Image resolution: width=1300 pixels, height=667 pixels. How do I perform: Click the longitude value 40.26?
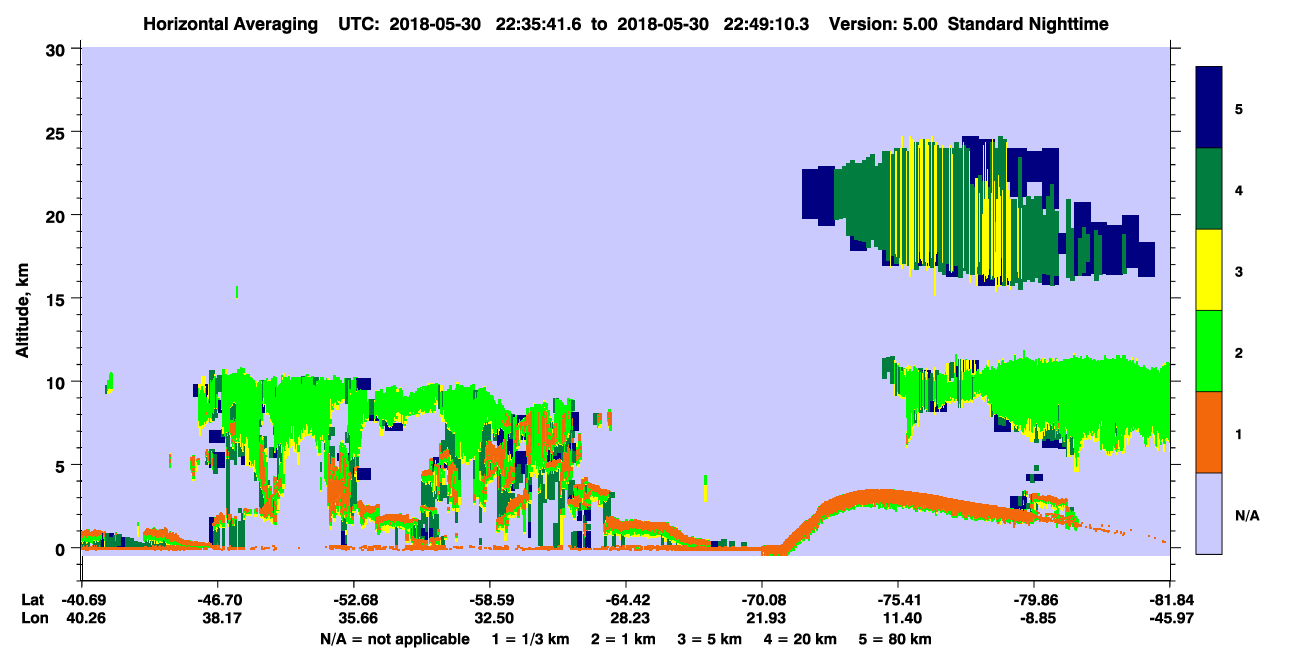tap(81, 618)
